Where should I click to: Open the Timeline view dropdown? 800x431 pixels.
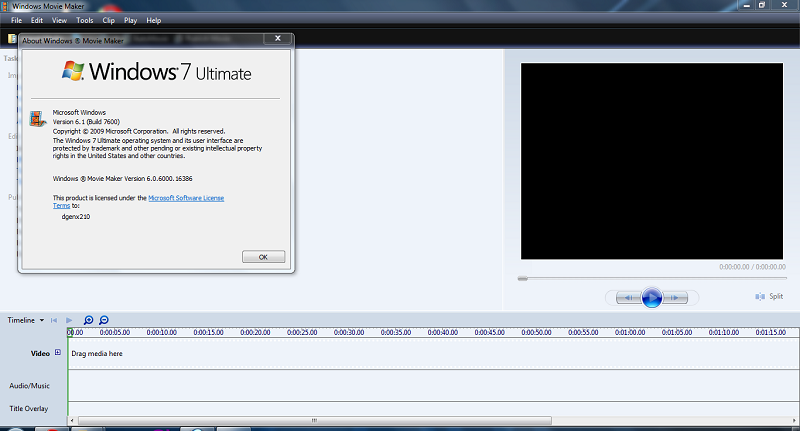coord(26,320)
